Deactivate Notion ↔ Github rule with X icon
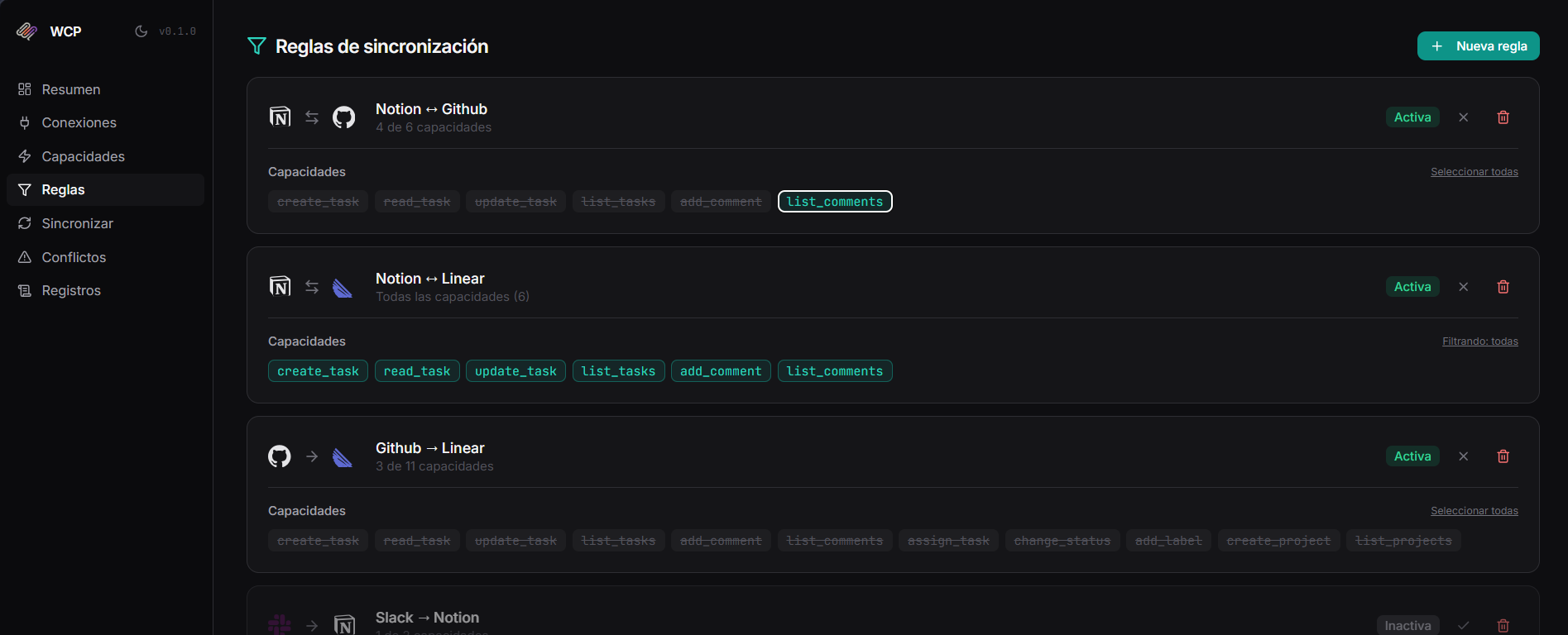The height and width of the screenshot is (635, 1568). pyautogui.click(x=1463, y=117)
